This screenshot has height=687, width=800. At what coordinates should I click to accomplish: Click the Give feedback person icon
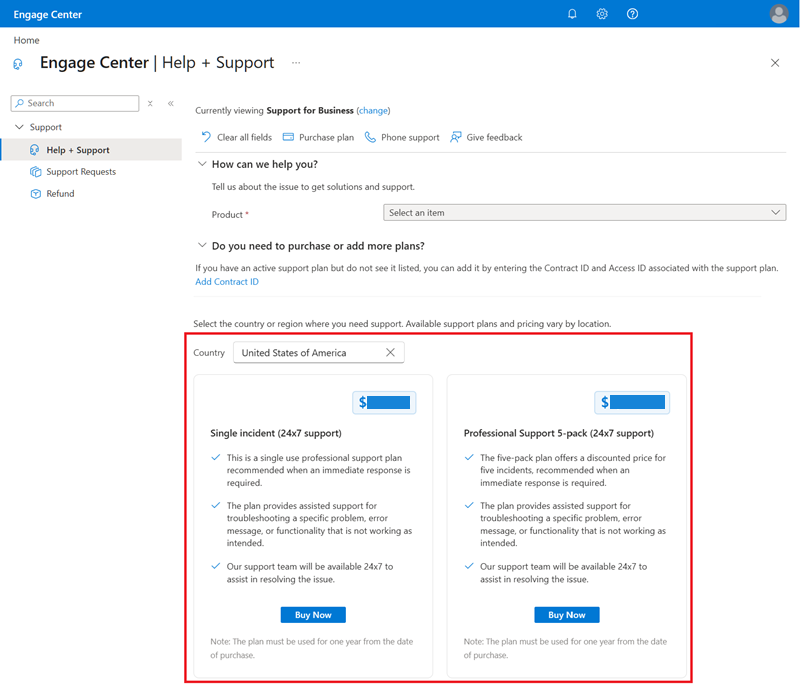point(456,137)
